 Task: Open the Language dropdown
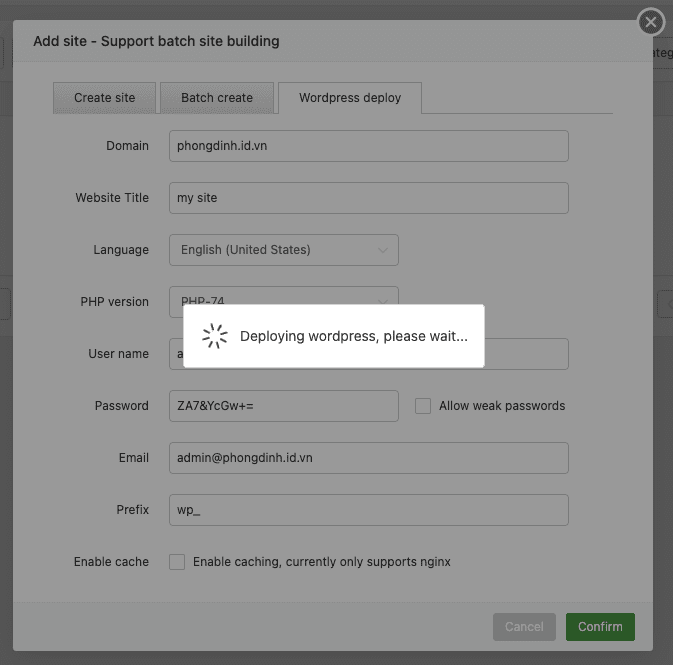coord(284,250)
